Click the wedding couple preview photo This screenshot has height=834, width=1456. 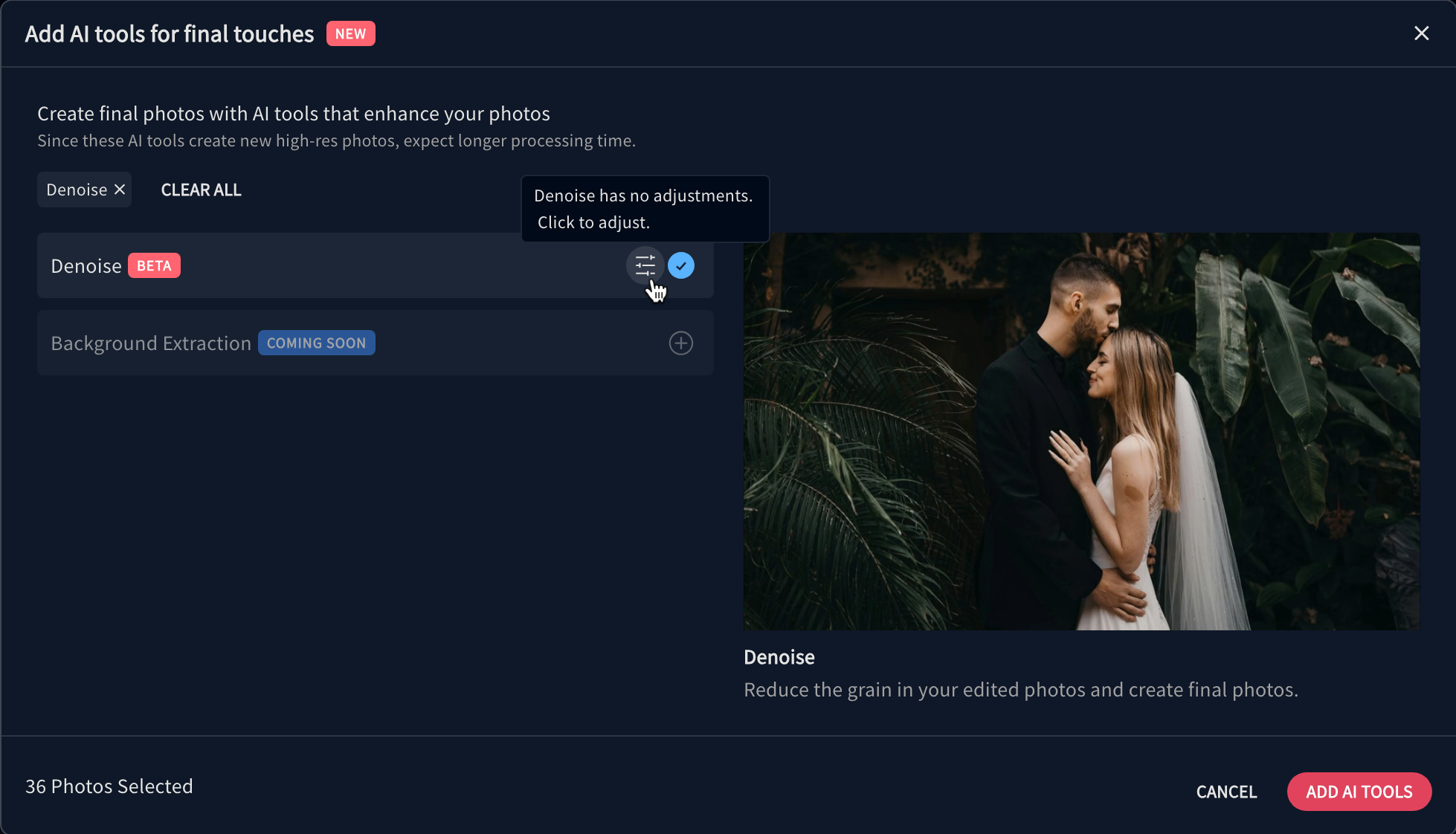point(1081,431)
